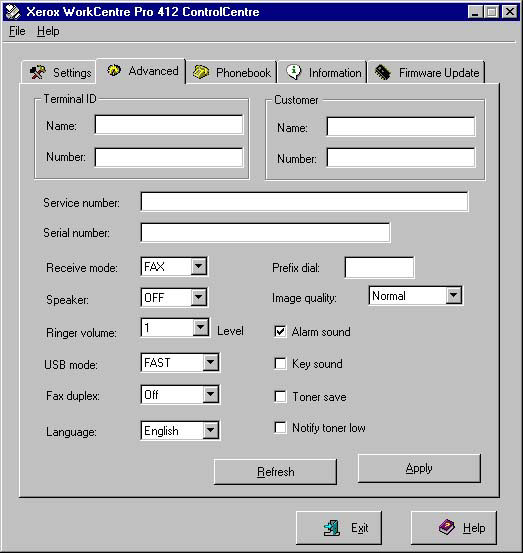This screenshot has height=553, width=523.
Task: Click the Firmware Update chip icon
Action: point(383,72)
